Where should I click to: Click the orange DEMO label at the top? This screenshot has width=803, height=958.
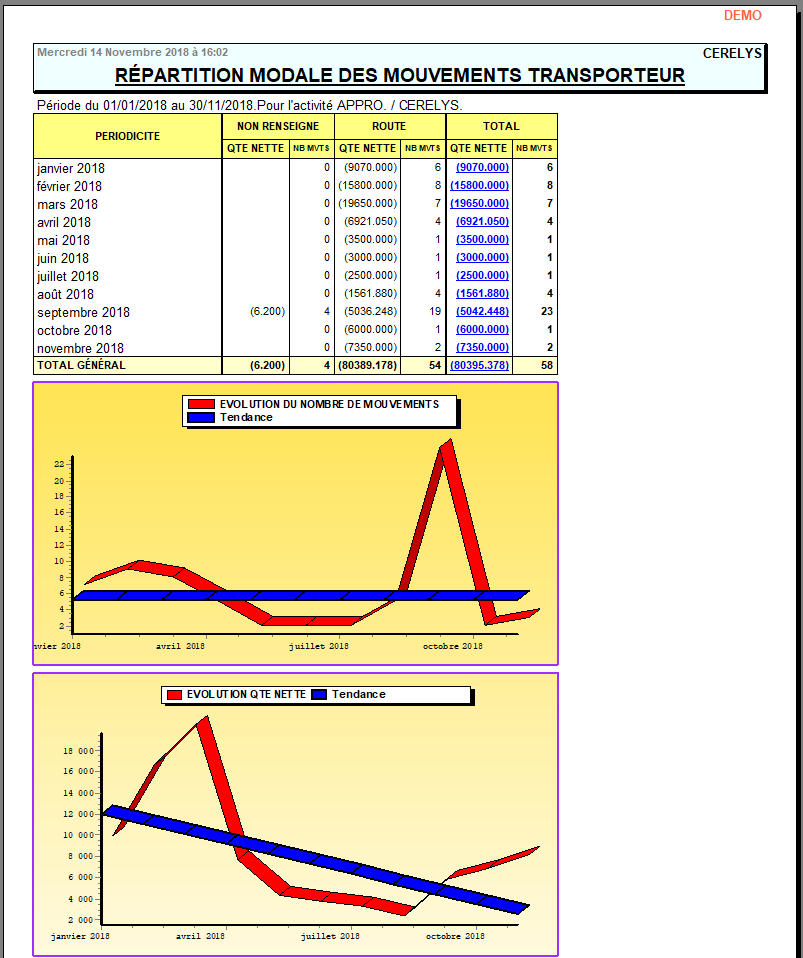(x=742, y=15)
